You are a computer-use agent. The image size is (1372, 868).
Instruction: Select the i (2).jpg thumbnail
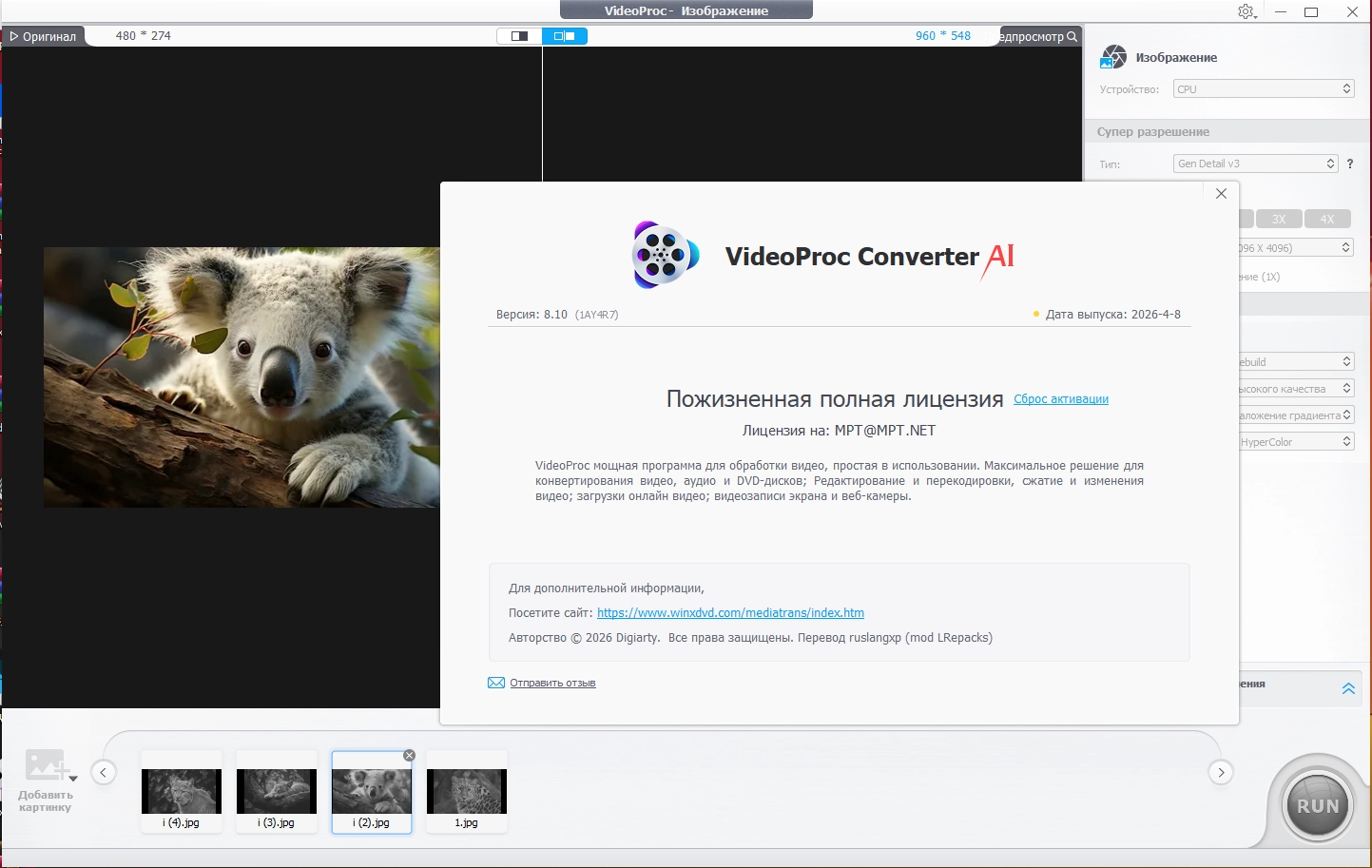click(372, 791)
